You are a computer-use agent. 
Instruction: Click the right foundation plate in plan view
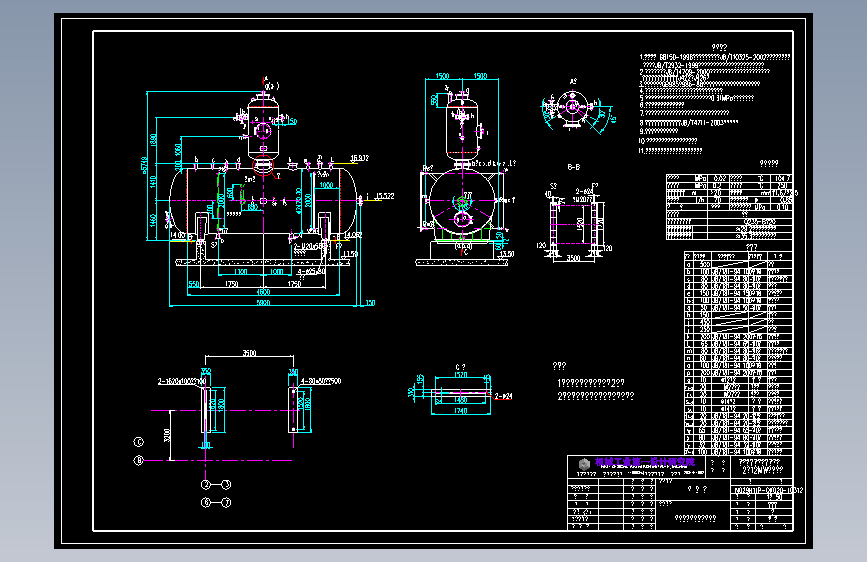pyautogui.click(x=293, y=410)
